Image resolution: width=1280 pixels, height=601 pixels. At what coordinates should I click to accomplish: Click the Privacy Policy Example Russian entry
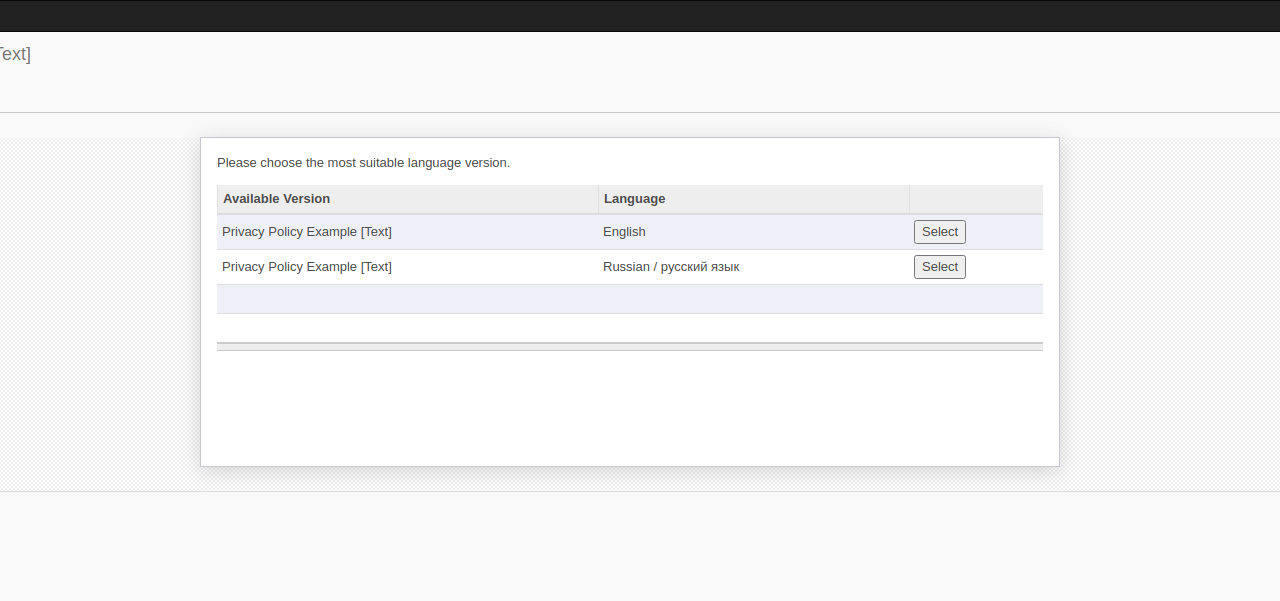pos(290,266)
